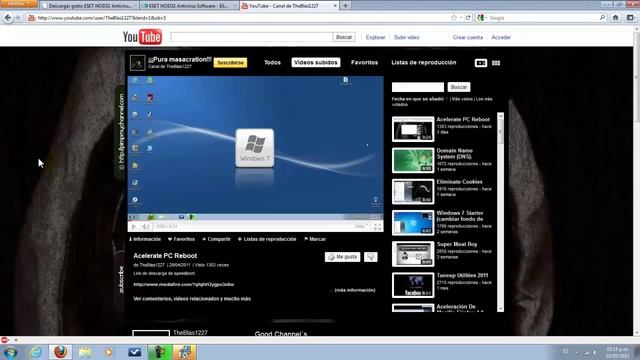Expand the Información section

145,239
